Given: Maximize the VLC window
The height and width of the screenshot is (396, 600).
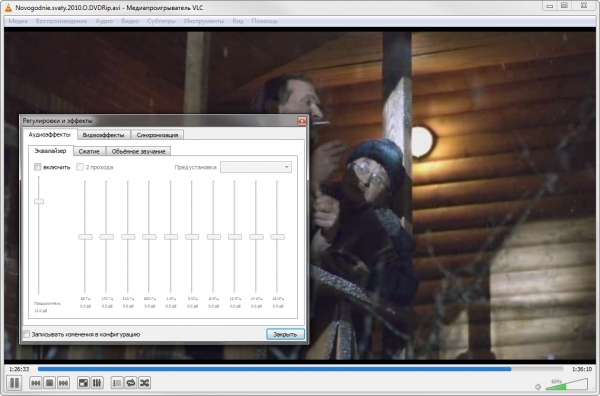Looking at the screenshot, I should click(x=564, y=6).
